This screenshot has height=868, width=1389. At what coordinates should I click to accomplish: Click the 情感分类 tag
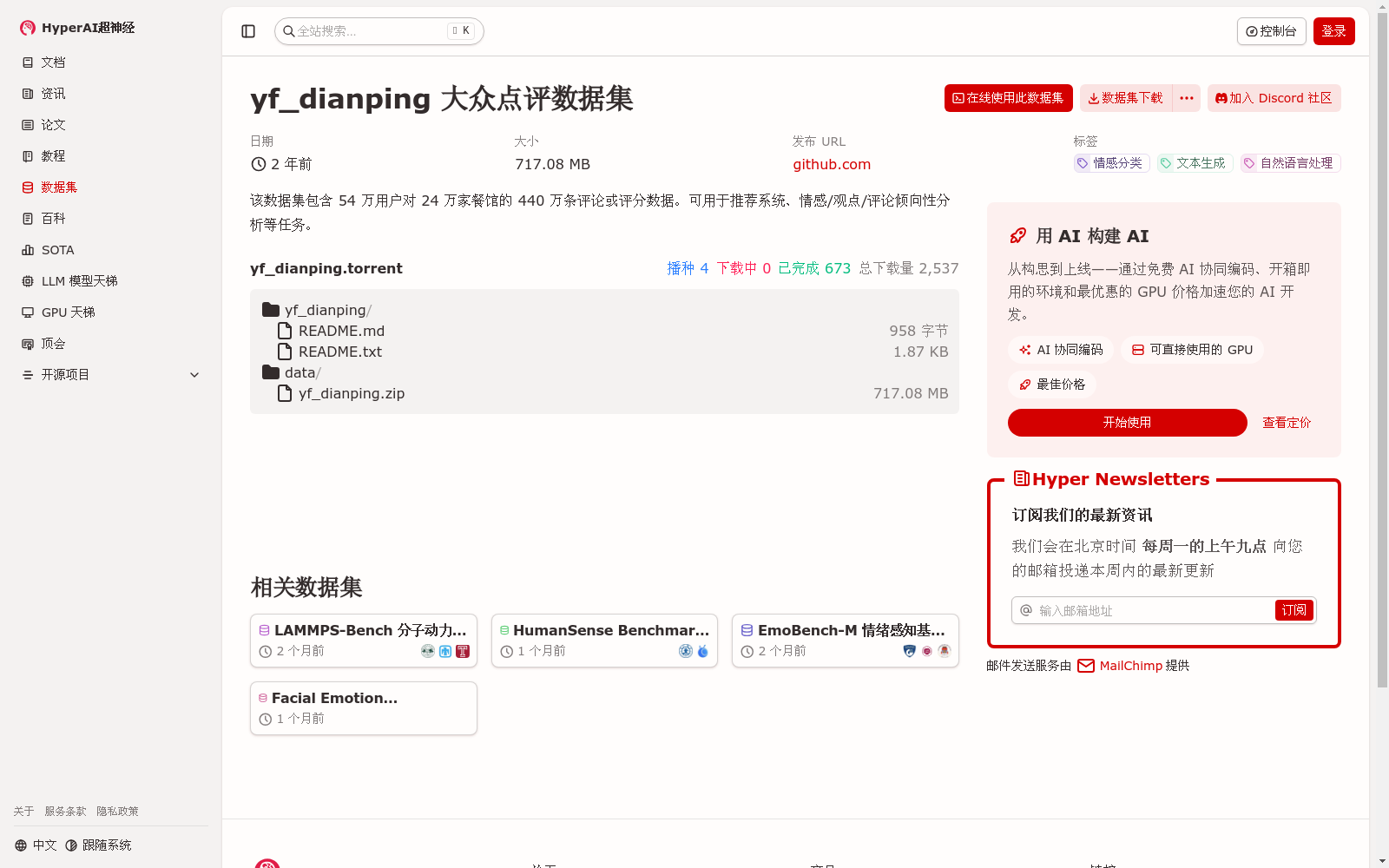pyautogui.click(x=1111, y=163)
